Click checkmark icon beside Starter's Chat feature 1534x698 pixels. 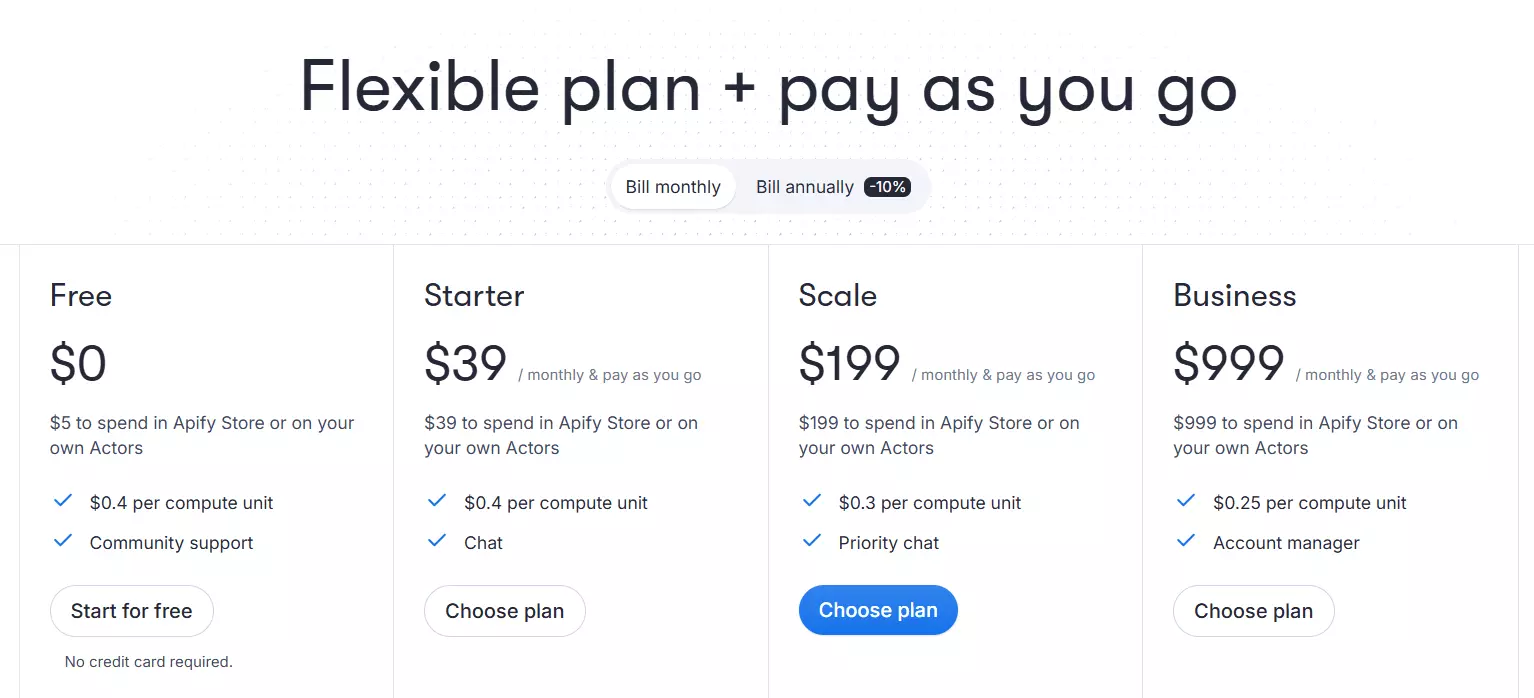click(437, 541)
